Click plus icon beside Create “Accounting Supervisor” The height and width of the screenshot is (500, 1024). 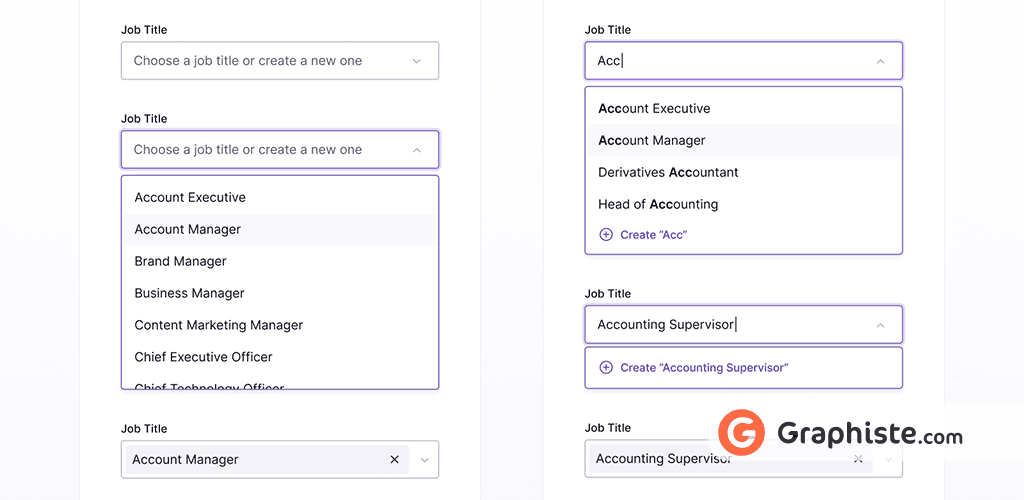click(606, 368)
